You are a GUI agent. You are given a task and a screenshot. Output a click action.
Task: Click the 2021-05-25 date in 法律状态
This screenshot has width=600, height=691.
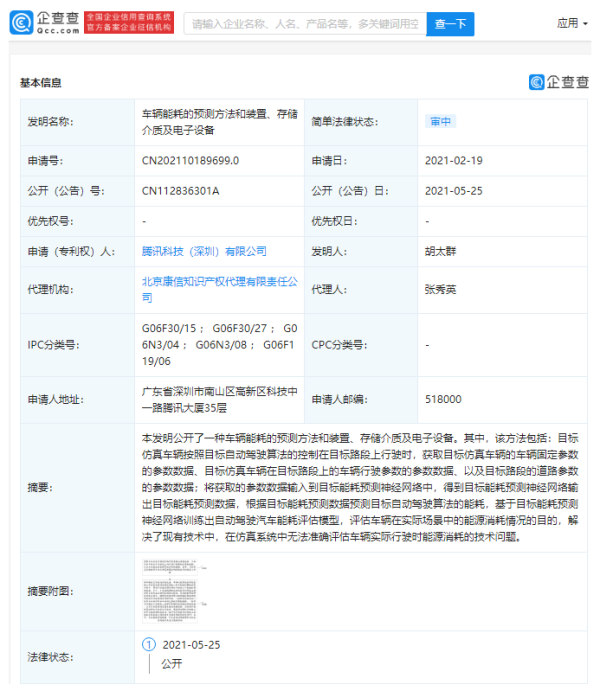pos(191,645)
